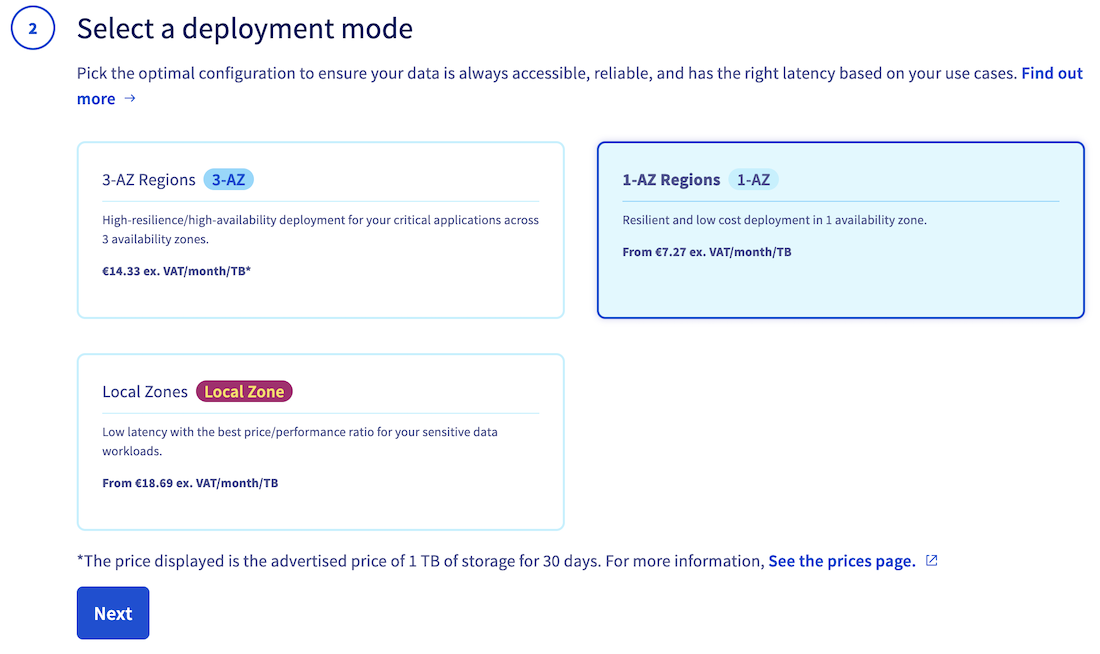The height and width of the screenshot is (654, 1100).
Task: Click the Select a deployment mode heading
Action: 245,28
